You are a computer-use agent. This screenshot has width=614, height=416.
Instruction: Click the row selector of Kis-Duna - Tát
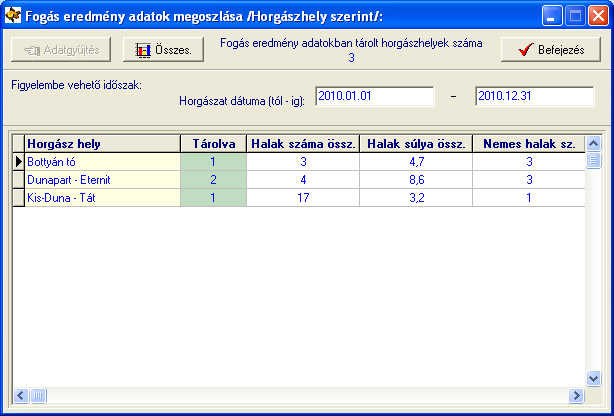tap(19, 198)
